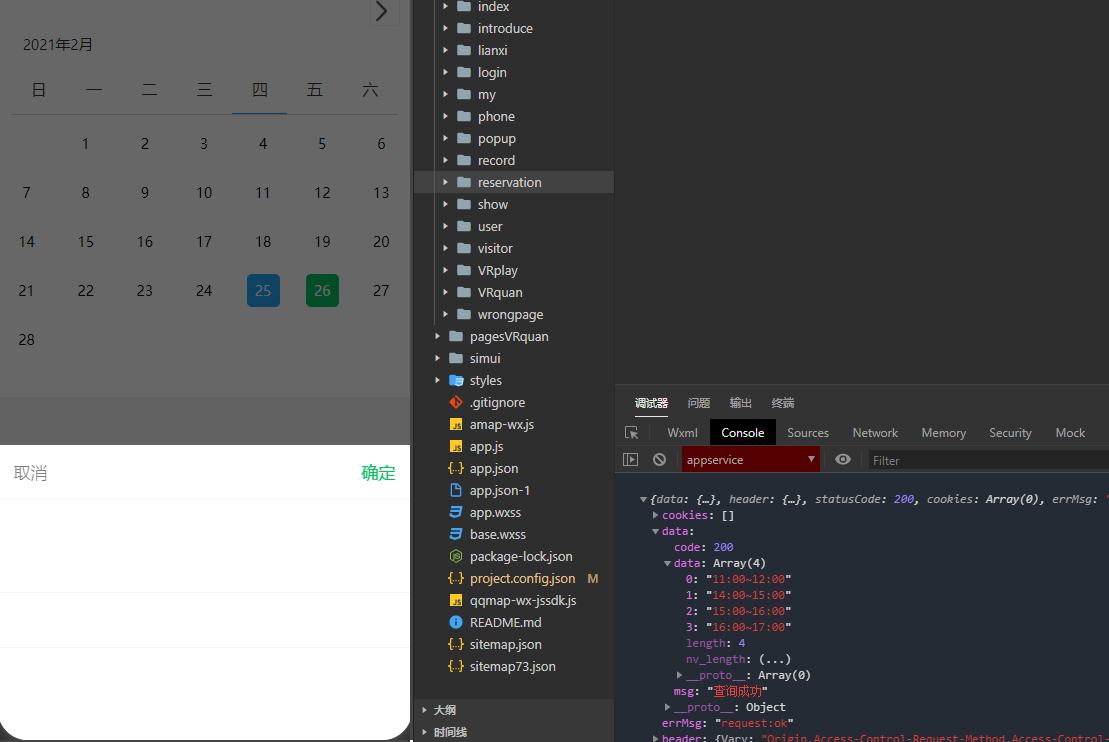The width and height of the screenshot is (1109, 742).
Task: Click the user folder icon
Action: 464,226
